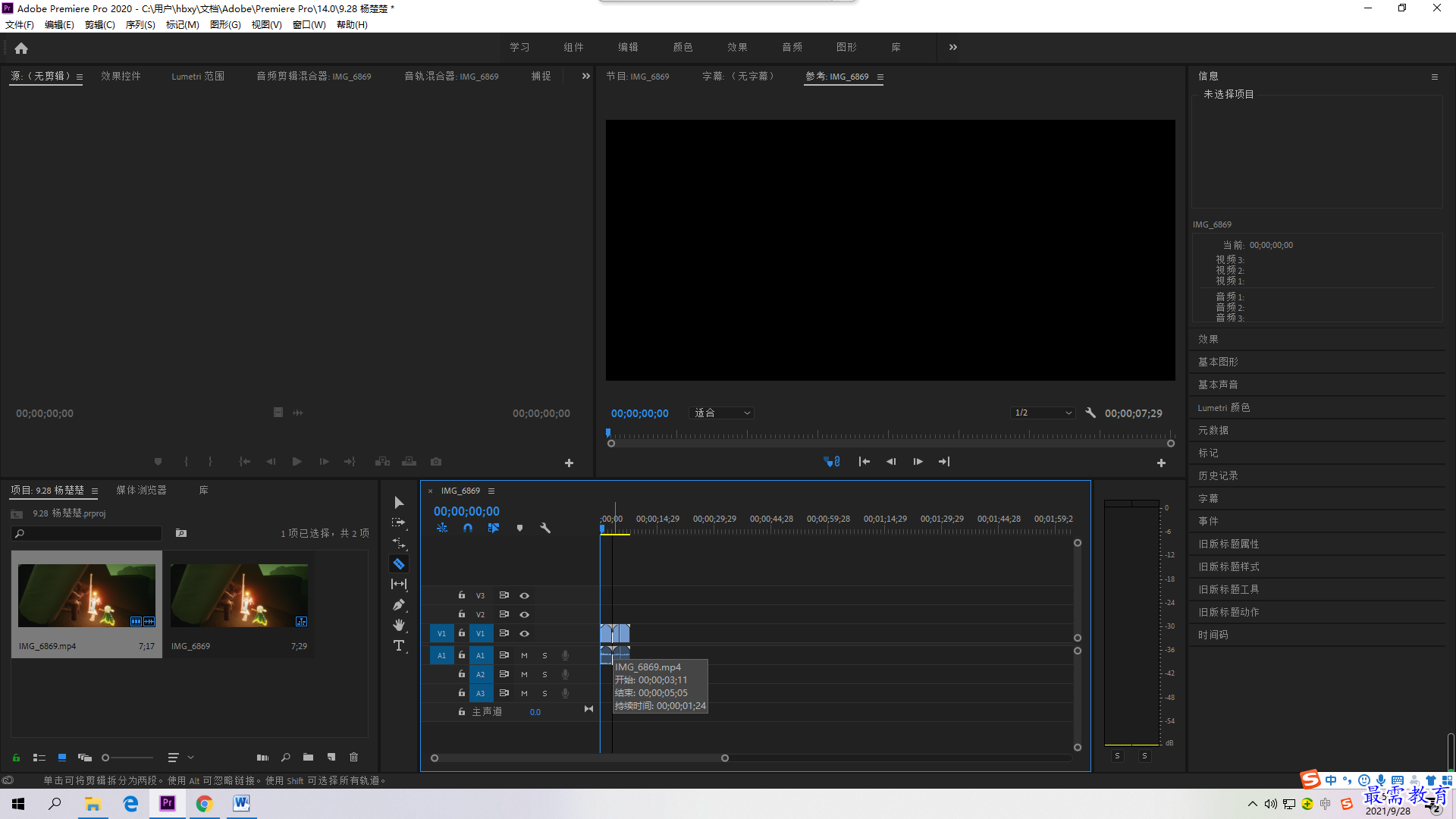Screen dimensions: 1456x819
Task: Open sequence IMG_6869 panel menu
Action: [491, 491]
